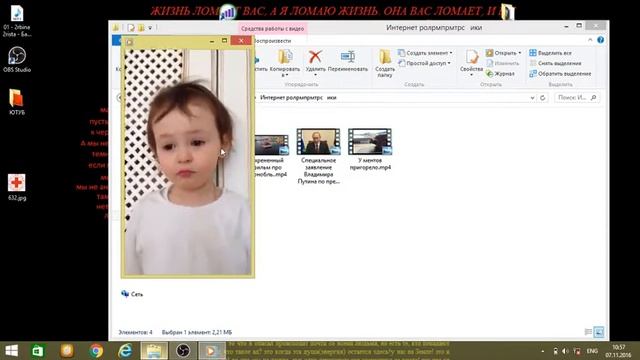This screenshot has width=640, height=360.
Task: Click Обратить выделение in the ribbon
Action: [560, 74]
